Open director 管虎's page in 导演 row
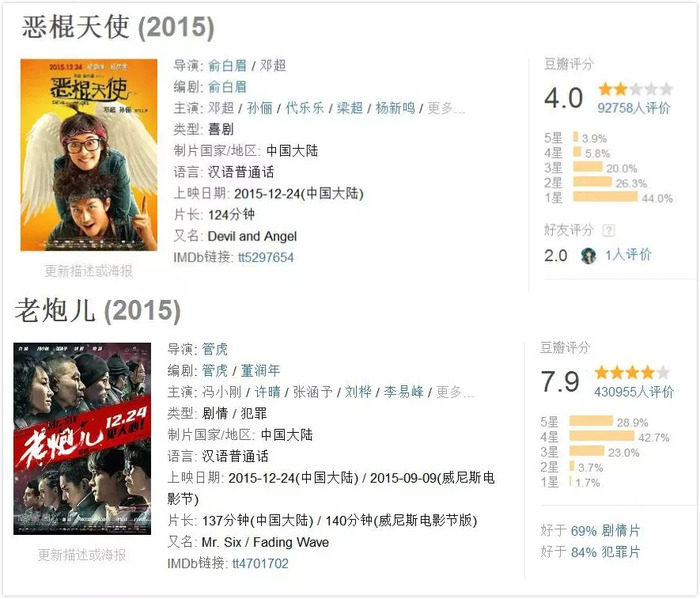The image size is (700, 599). point(214,349)
